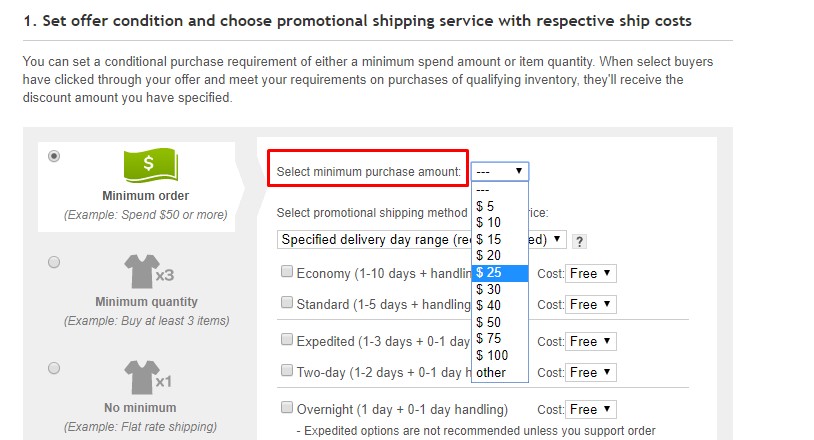Open the Economy Cost dropdown
The height and width of the screenshot is (440, 814).
590,273
